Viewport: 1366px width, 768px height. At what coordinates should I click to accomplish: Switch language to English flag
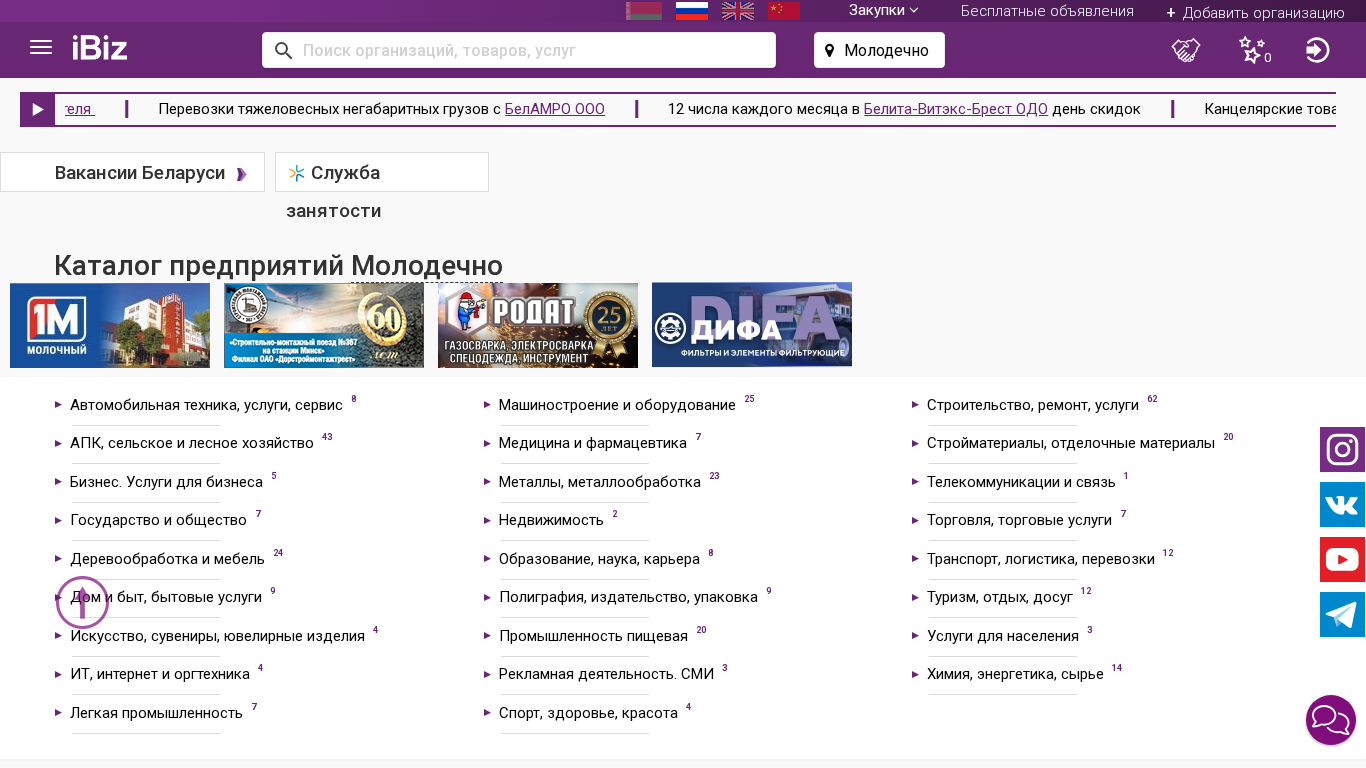(x=738, y=11)
